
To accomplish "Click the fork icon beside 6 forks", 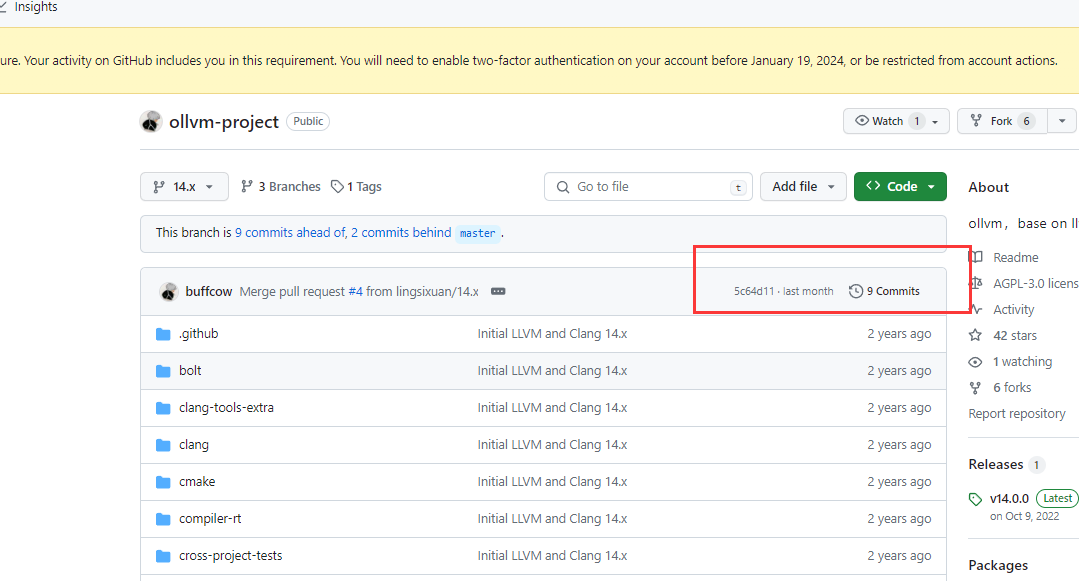I will pyautogui.click(x=975, y=388).
